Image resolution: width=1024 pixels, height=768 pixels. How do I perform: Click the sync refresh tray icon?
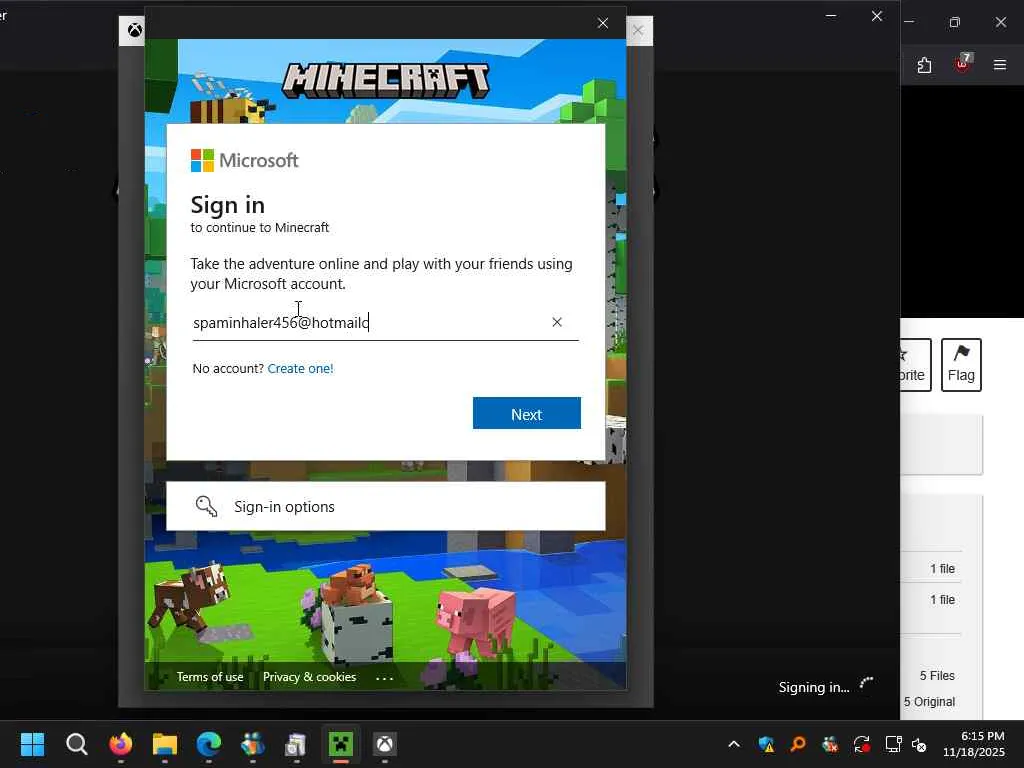[x=861, y=744]
